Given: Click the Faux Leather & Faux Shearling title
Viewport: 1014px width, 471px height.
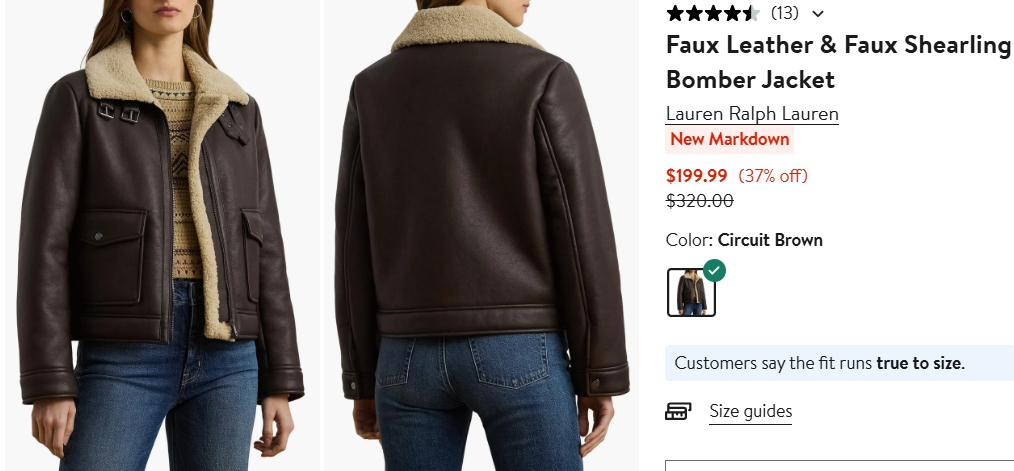Looking at the screenshot, I should coord(838,62).
